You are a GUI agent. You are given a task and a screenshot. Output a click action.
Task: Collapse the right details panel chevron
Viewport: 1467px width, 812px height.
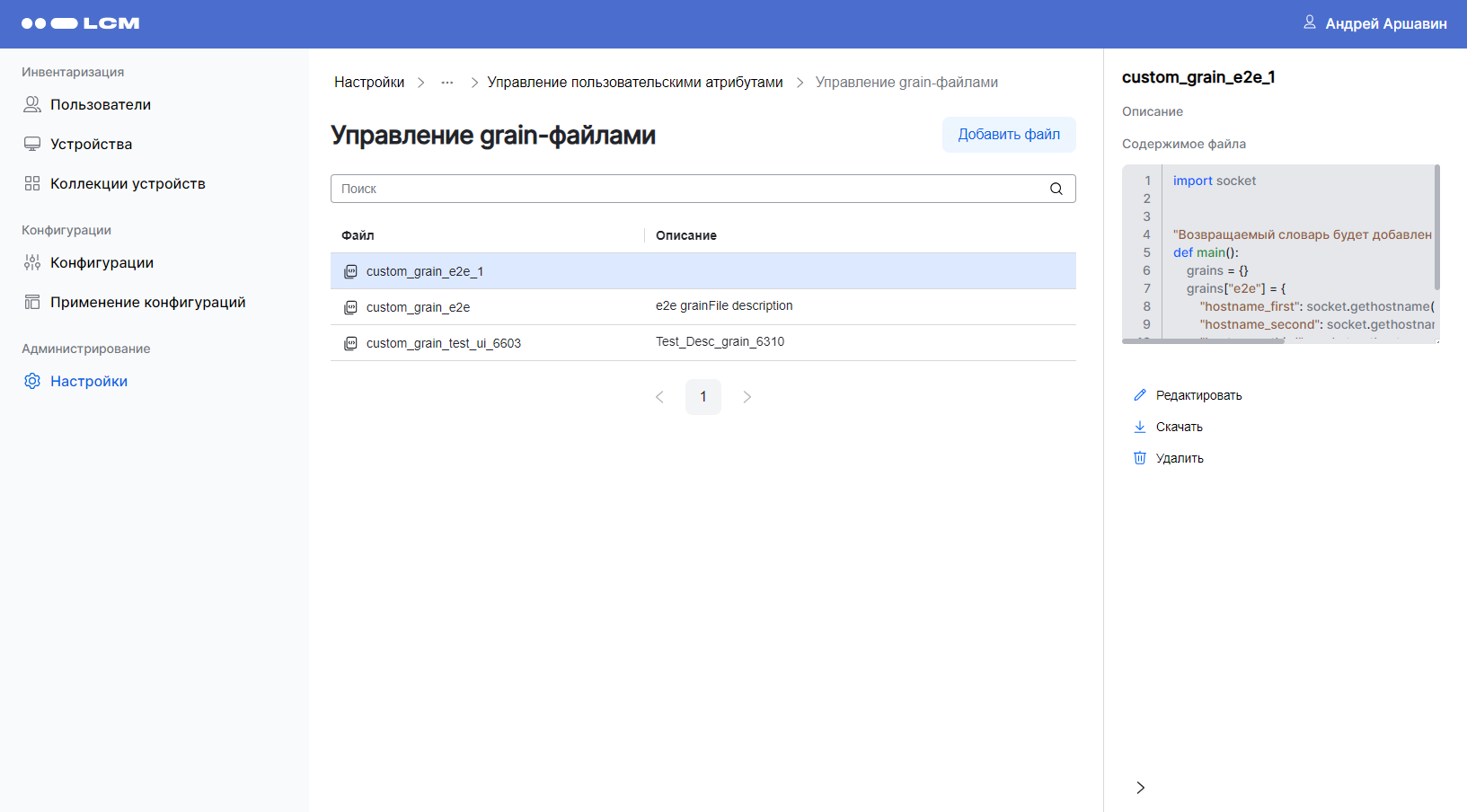[1140, 788]
